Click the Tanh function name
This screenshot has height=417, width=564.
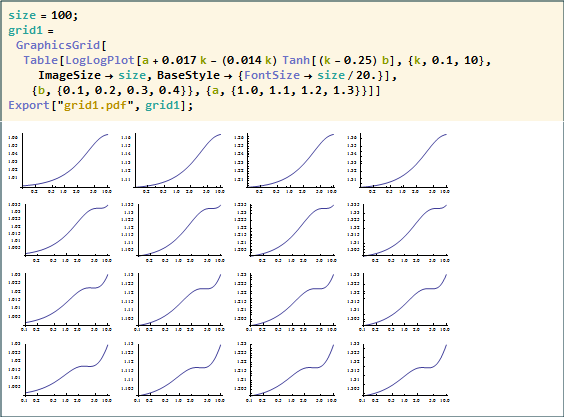pos(296,60)
